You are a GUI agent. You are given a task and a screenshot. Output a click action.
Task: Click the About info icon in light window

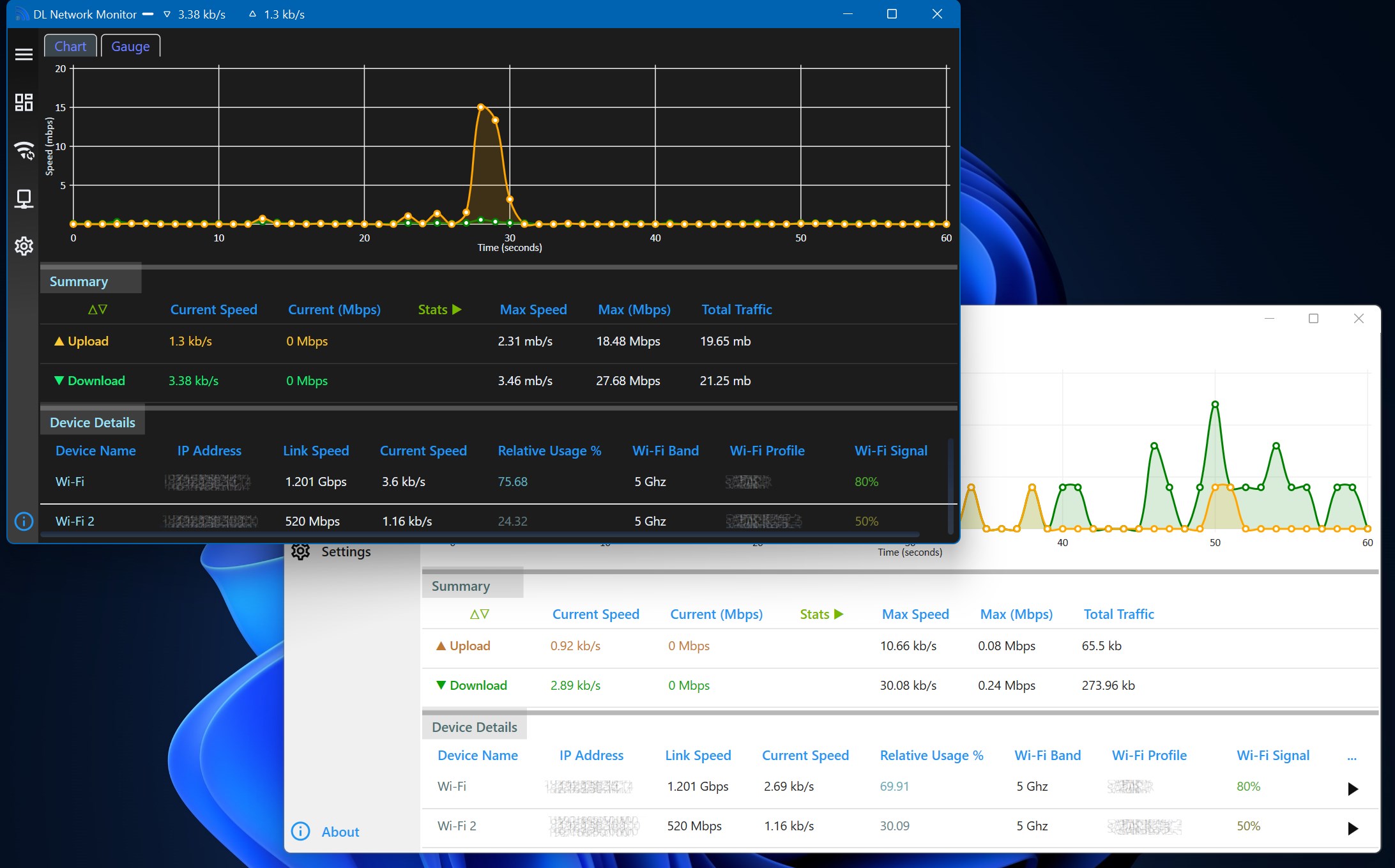[x=300, y=831]
